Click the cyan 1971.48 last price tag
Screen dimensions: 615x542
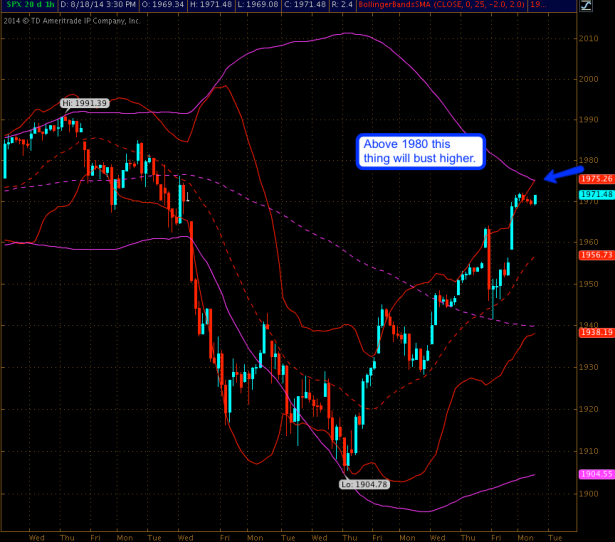595,194
